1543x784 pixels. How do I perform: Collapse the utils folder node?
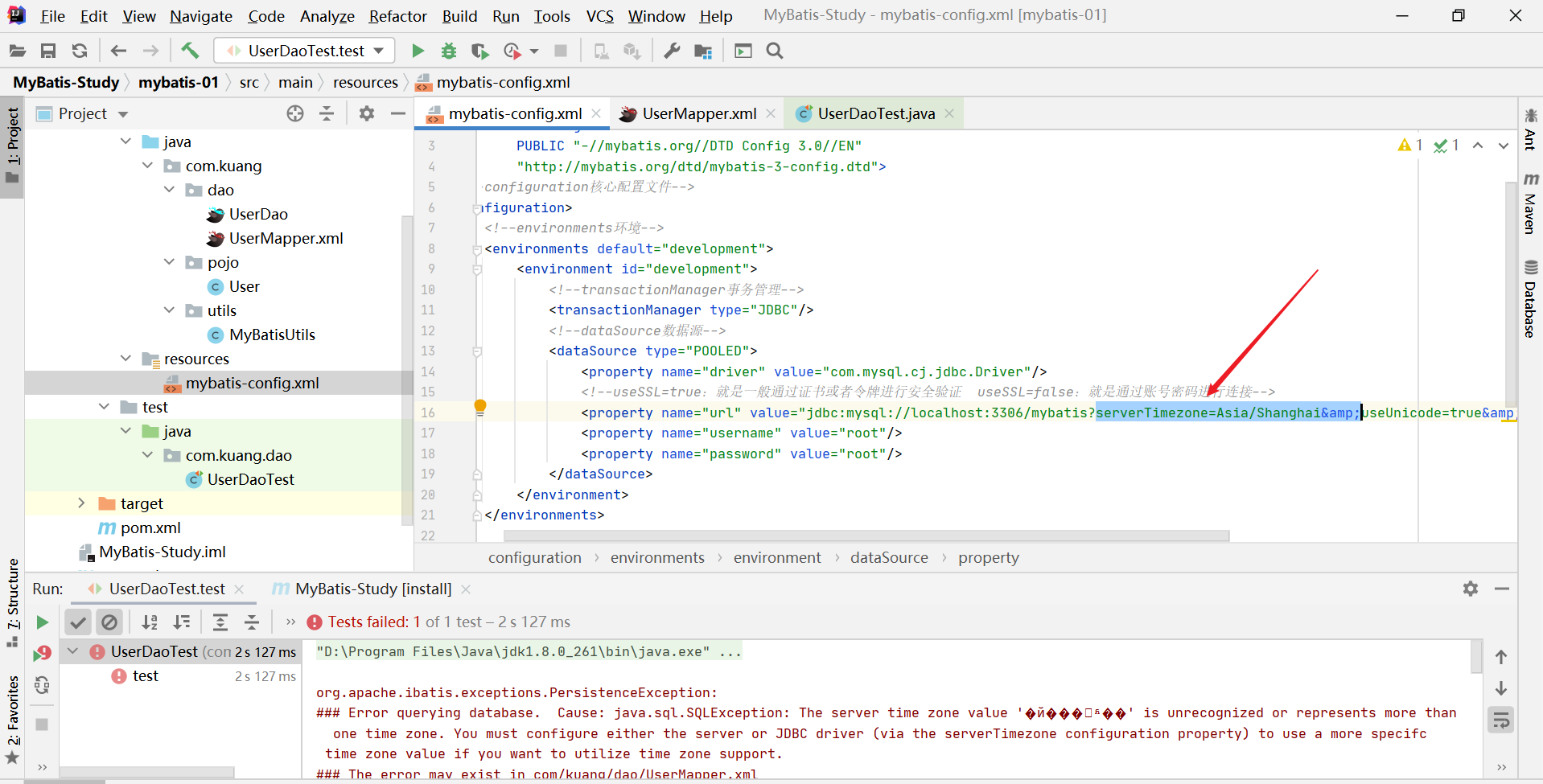tap(169, 310)
